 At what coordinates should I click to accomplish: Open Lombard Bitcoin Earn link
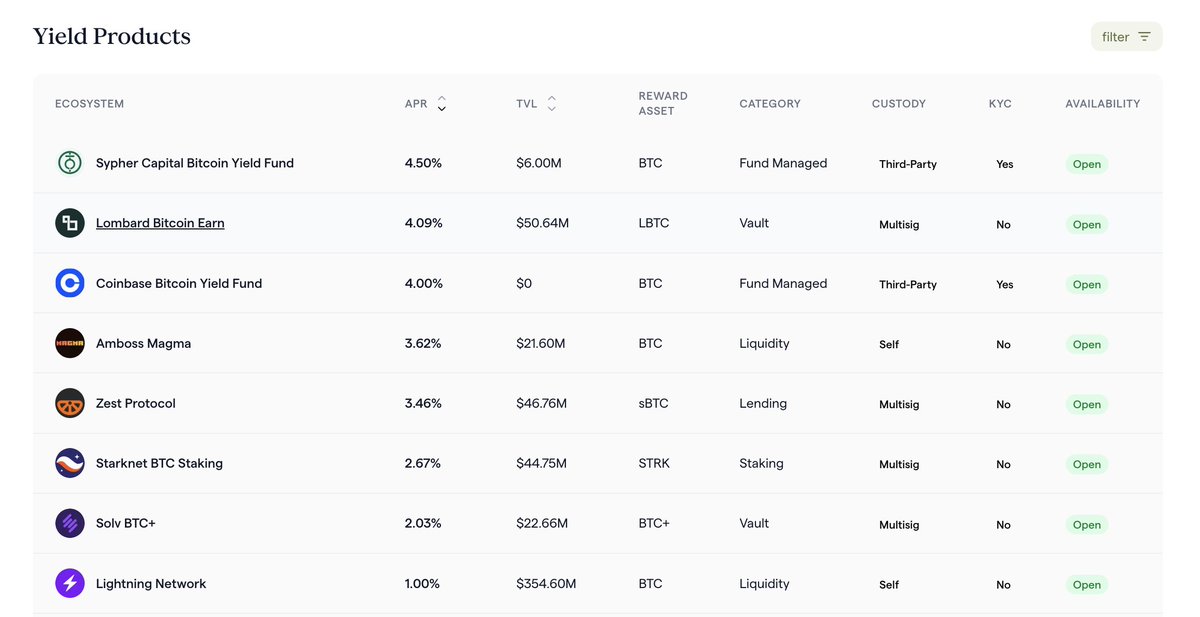(160, 223)
